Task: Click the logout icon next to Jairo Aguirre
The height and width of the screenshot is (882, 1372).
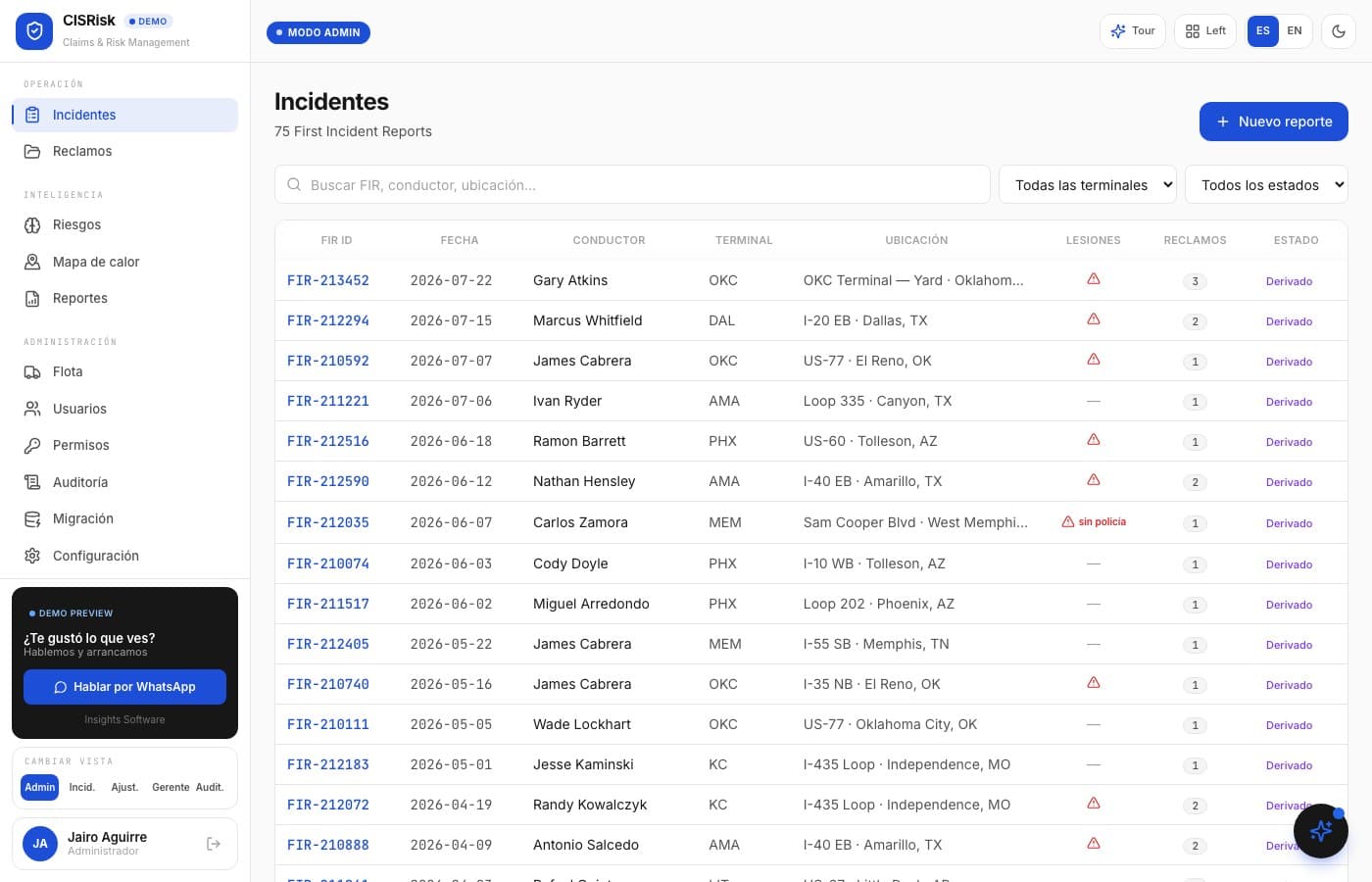Action: [x=214, y=844]
